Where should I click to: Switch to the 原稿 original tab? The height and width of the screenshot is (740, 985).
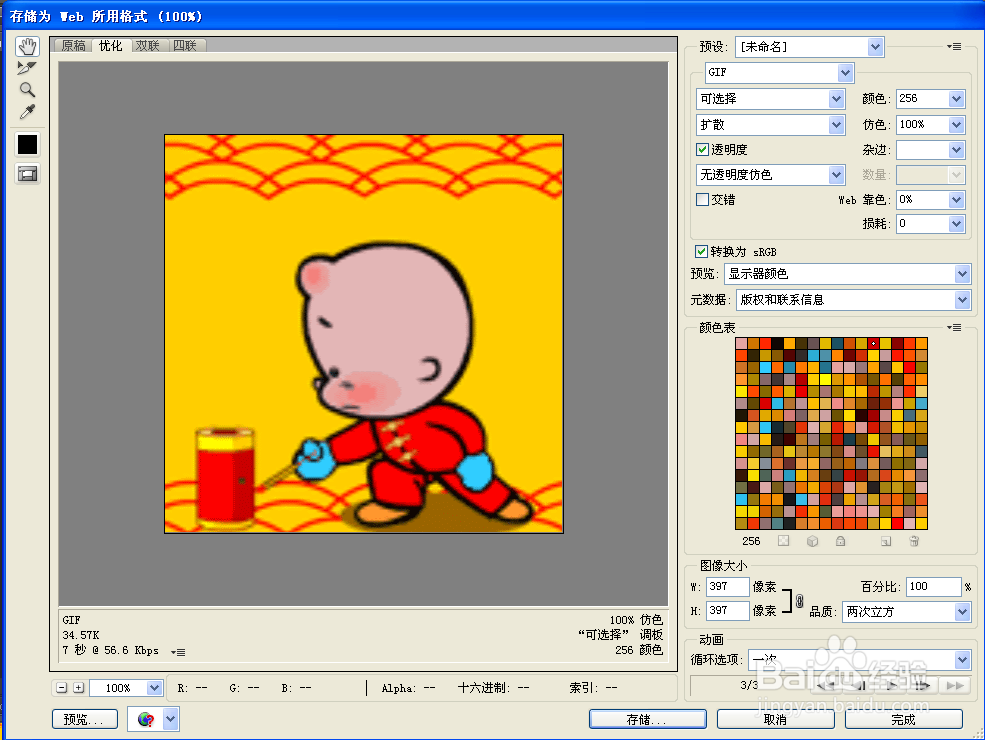(x=72, y=45)
